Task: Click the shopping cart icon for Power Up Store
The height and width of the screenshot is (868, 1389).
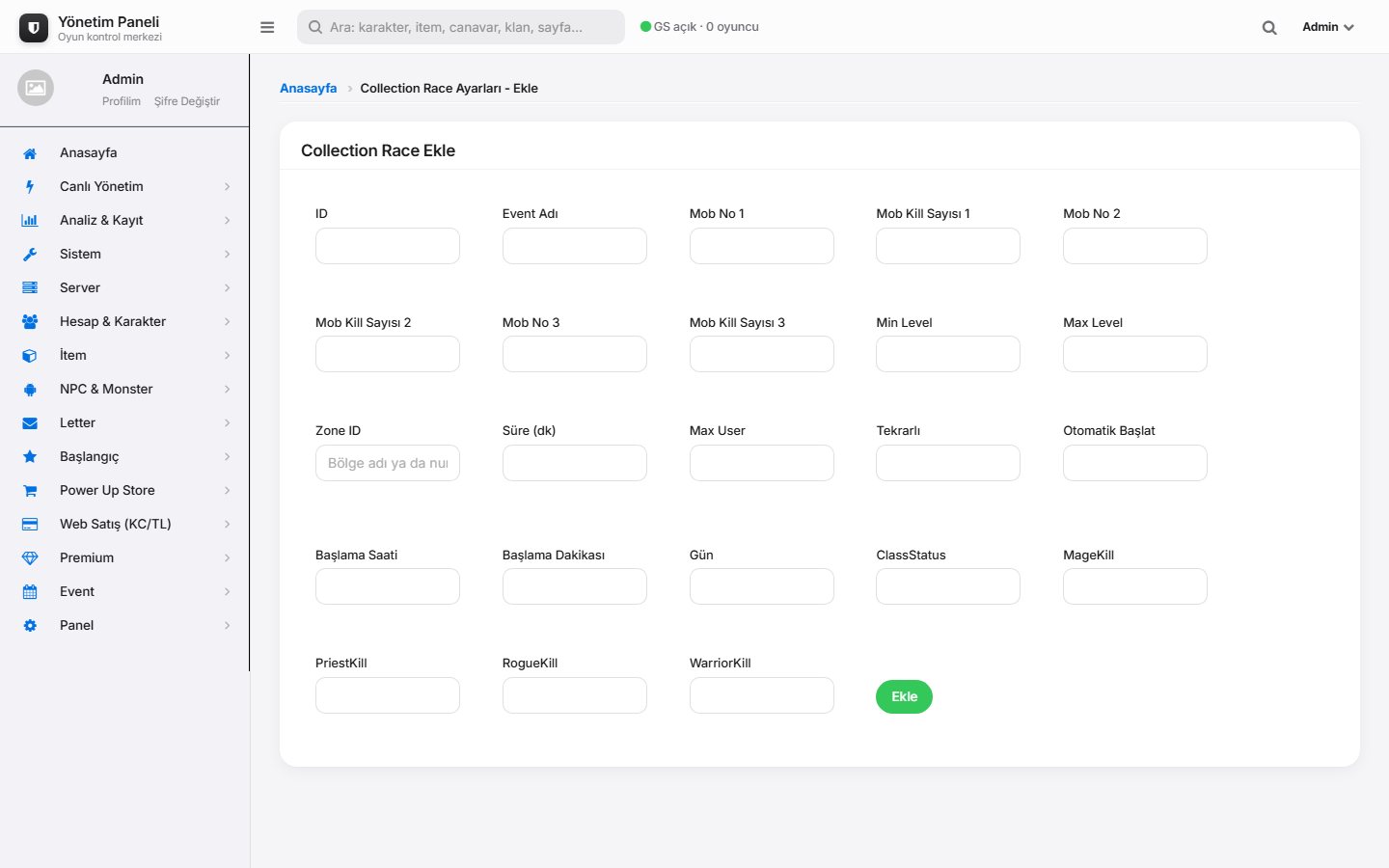Action: tap(30, 491)
